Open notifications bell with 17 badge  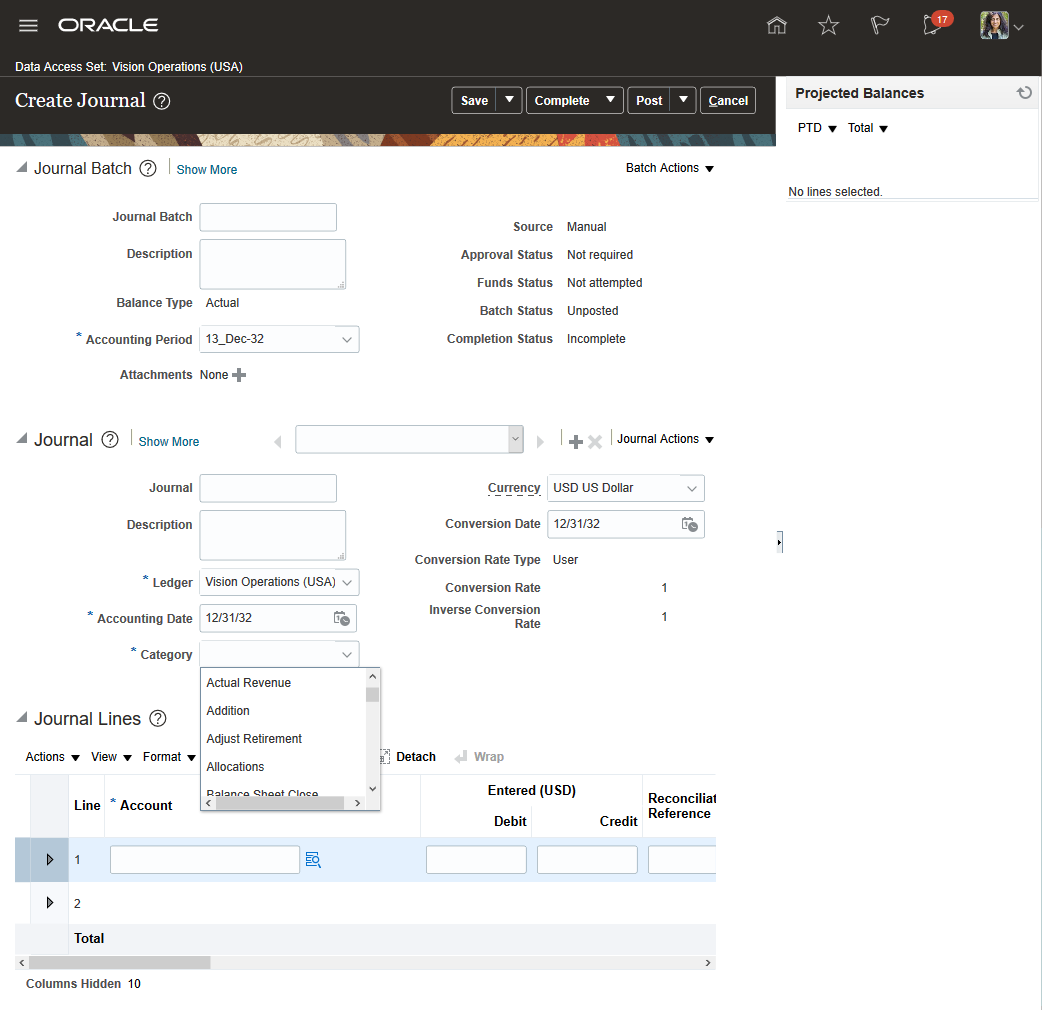(x=936, y=24)
